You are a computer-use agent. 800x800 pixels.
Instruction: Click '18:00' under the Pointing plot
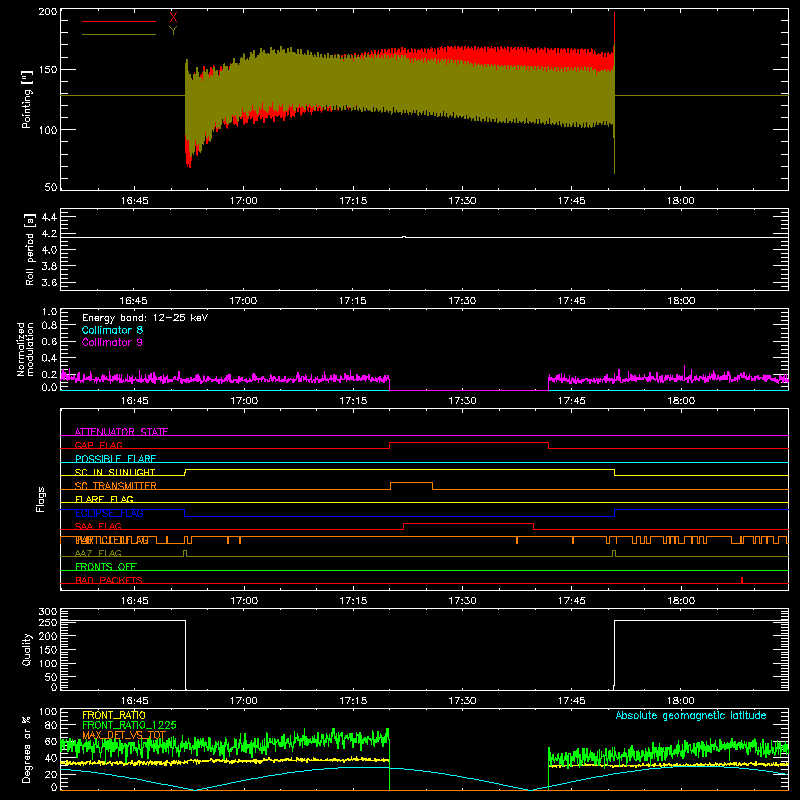[x=681, y=201]
